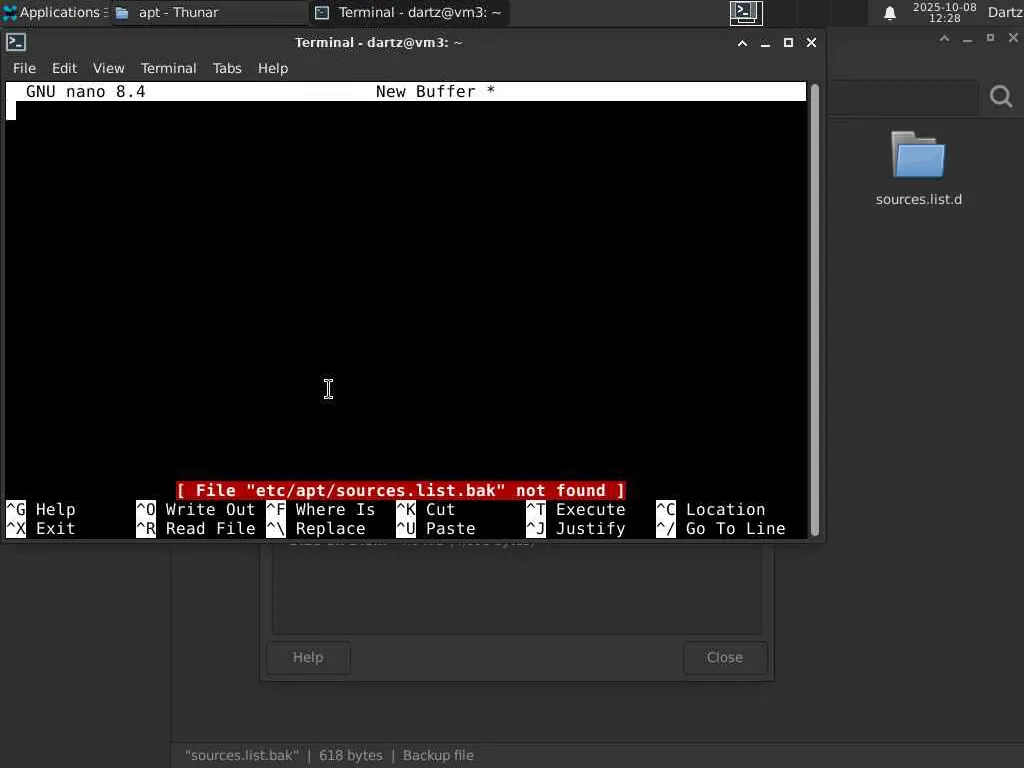The height and width of the screenshot is (768, 1024).
Task: Open the View menu in Terminal
Action: [108, 68]
